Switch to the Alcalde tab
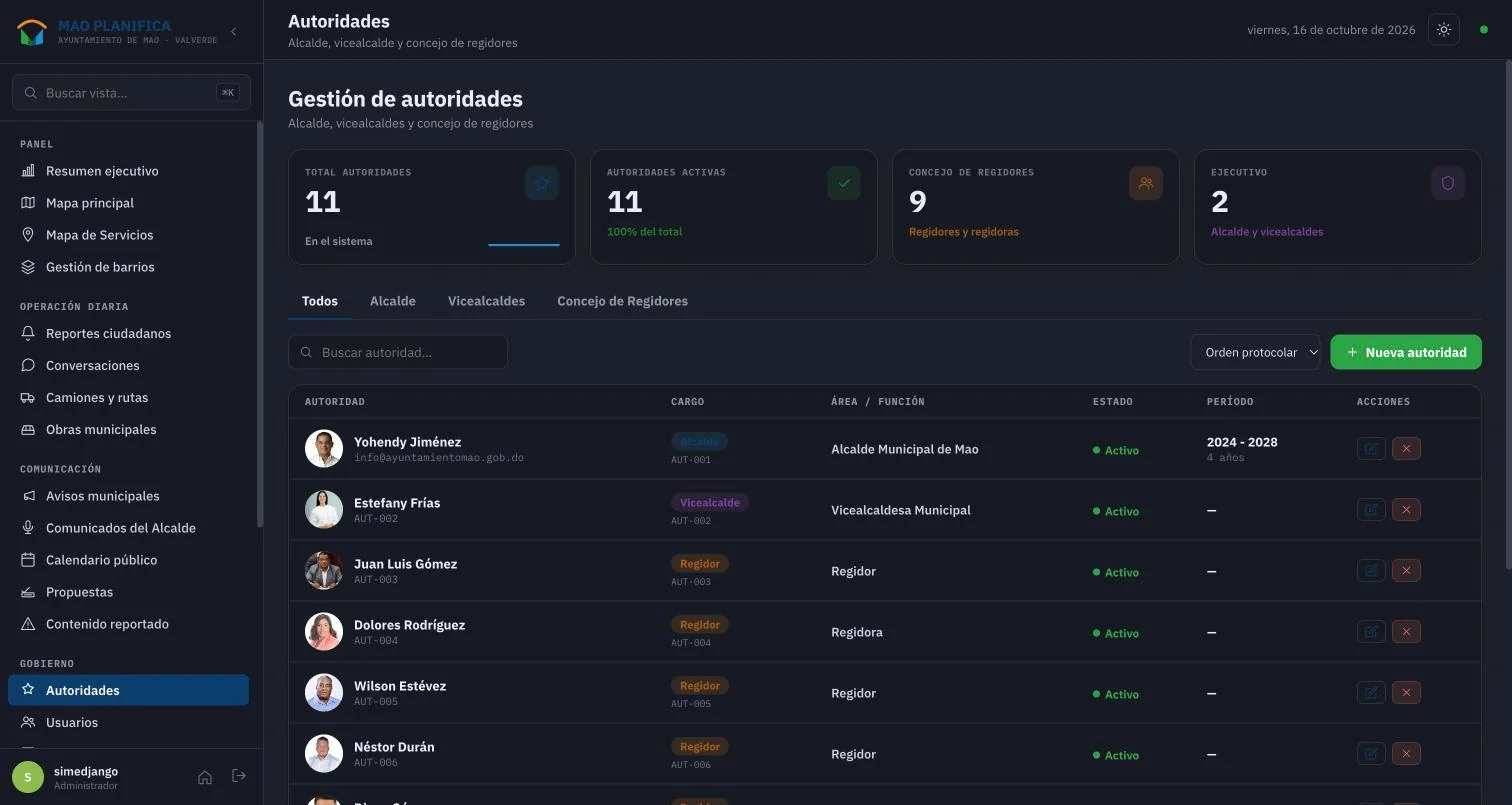The height and width of the screenshot is (805, 1512). [x=392, y=301]
